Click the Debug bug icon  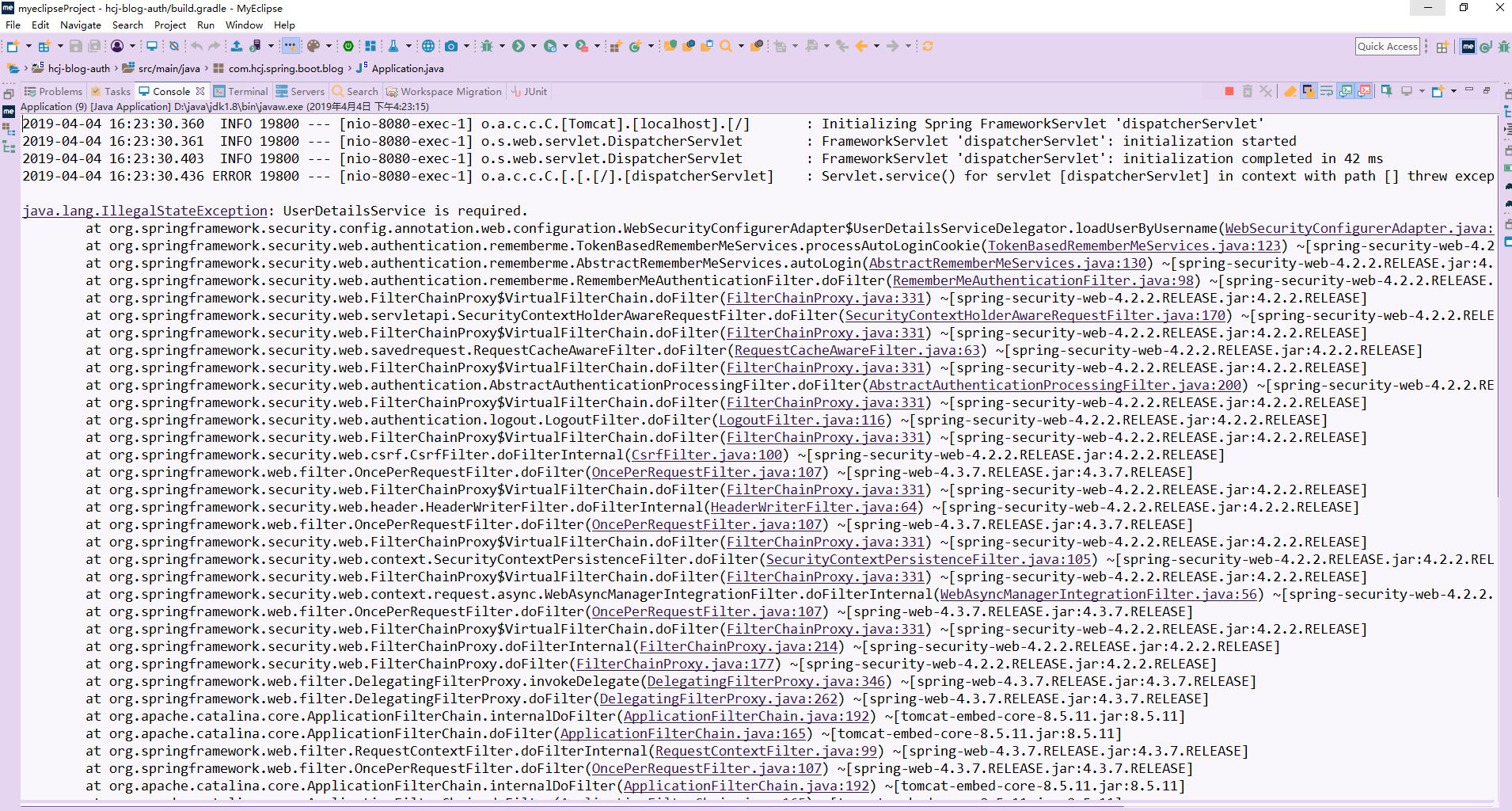[487, 47]
